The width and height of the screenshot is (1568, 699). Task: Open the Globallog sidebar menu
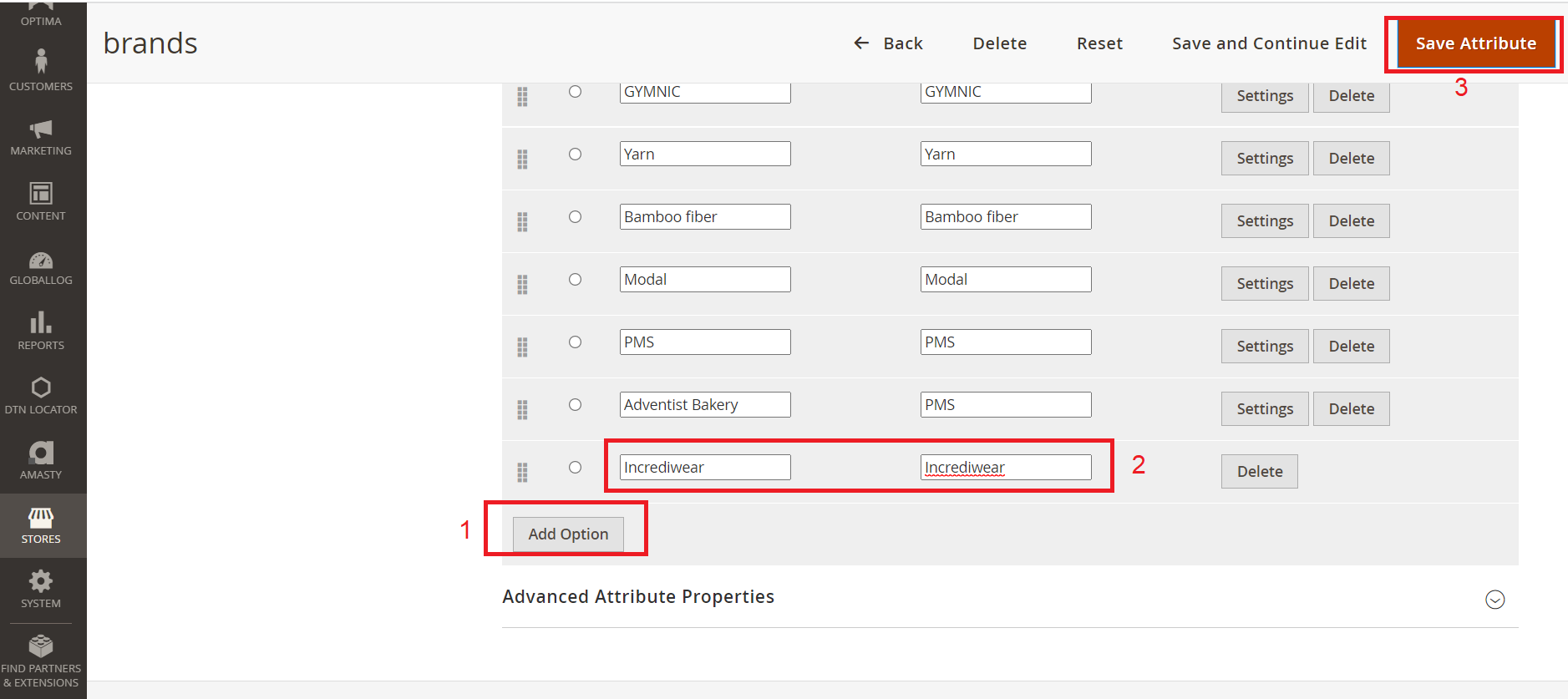click(41, 266)
